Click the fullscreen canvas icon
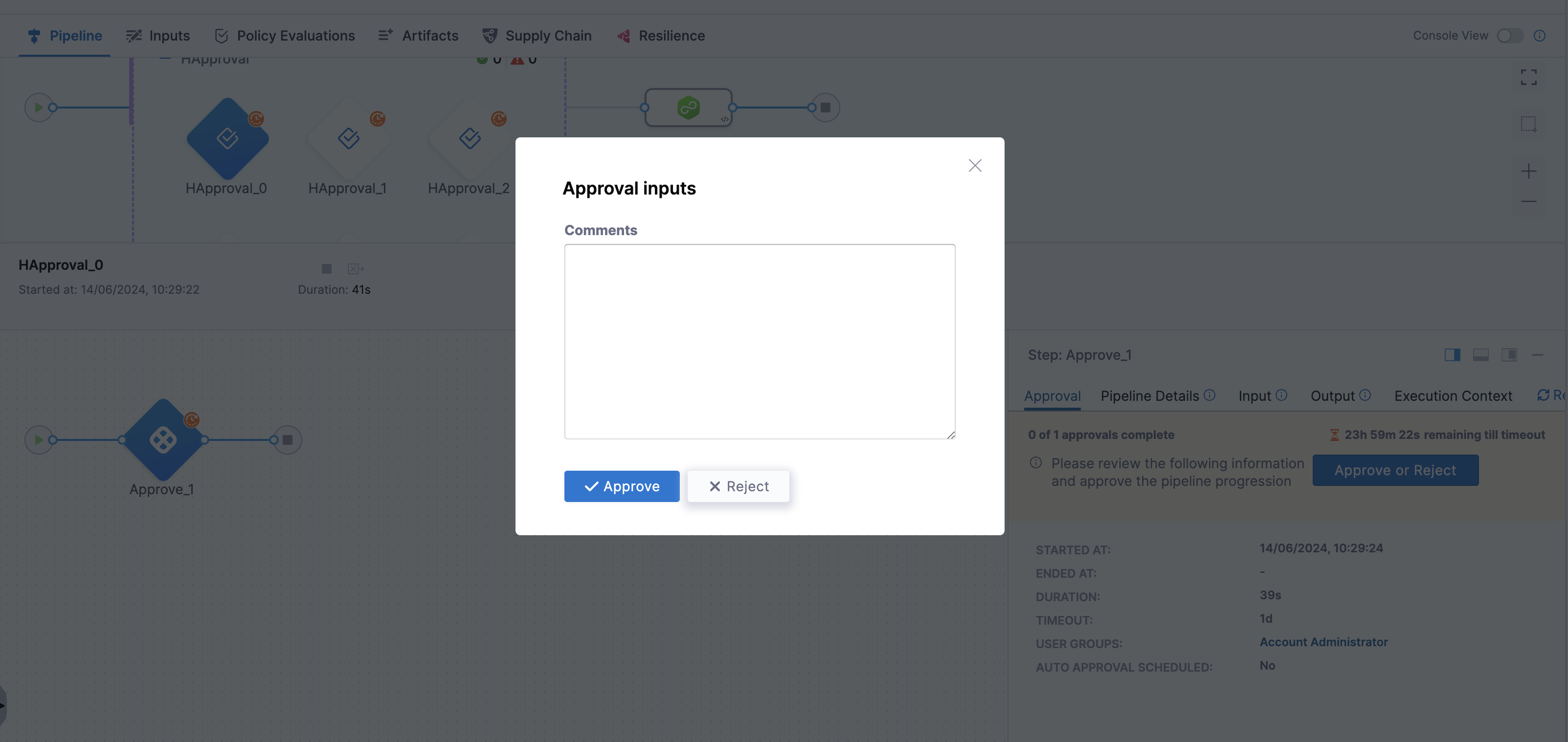The height and width of the screenshot is (742, 1568). coord(1528,77)
